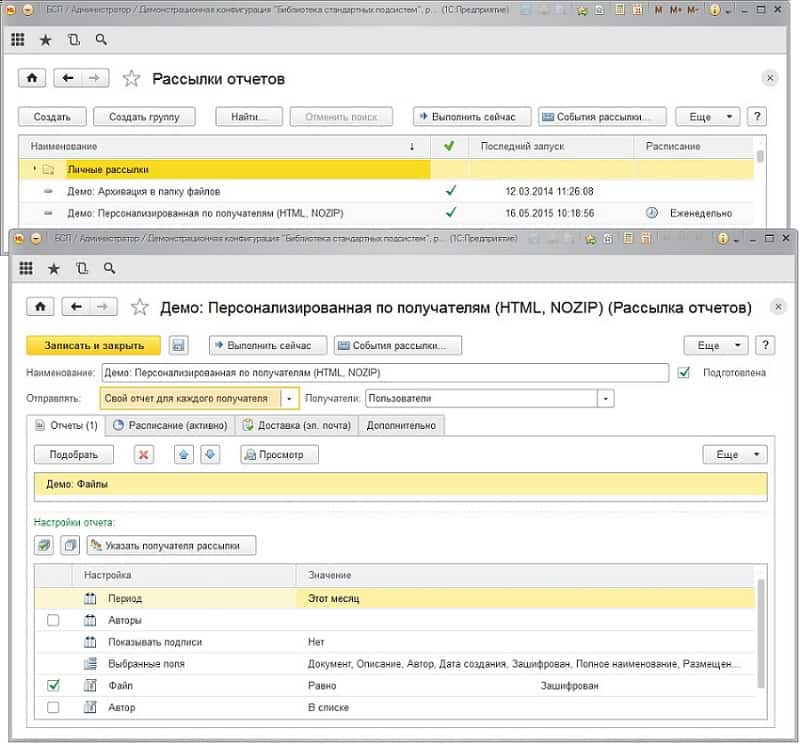Add the Демо mailing form to favorites with the outline star

point(139,307)
